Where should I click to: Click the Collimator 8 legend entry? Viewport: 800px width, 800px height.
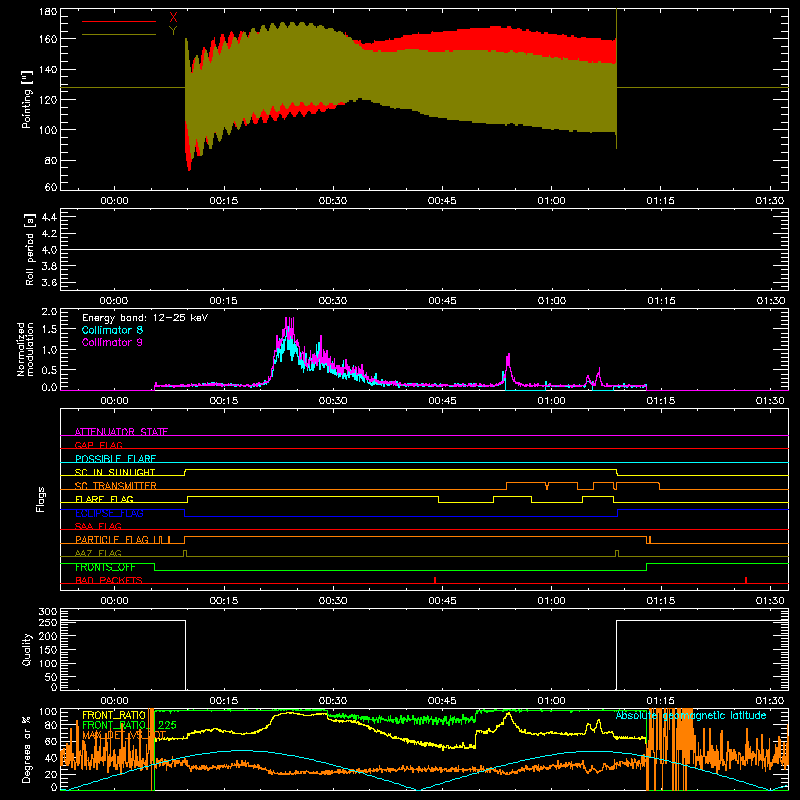(x=112, y=330)
